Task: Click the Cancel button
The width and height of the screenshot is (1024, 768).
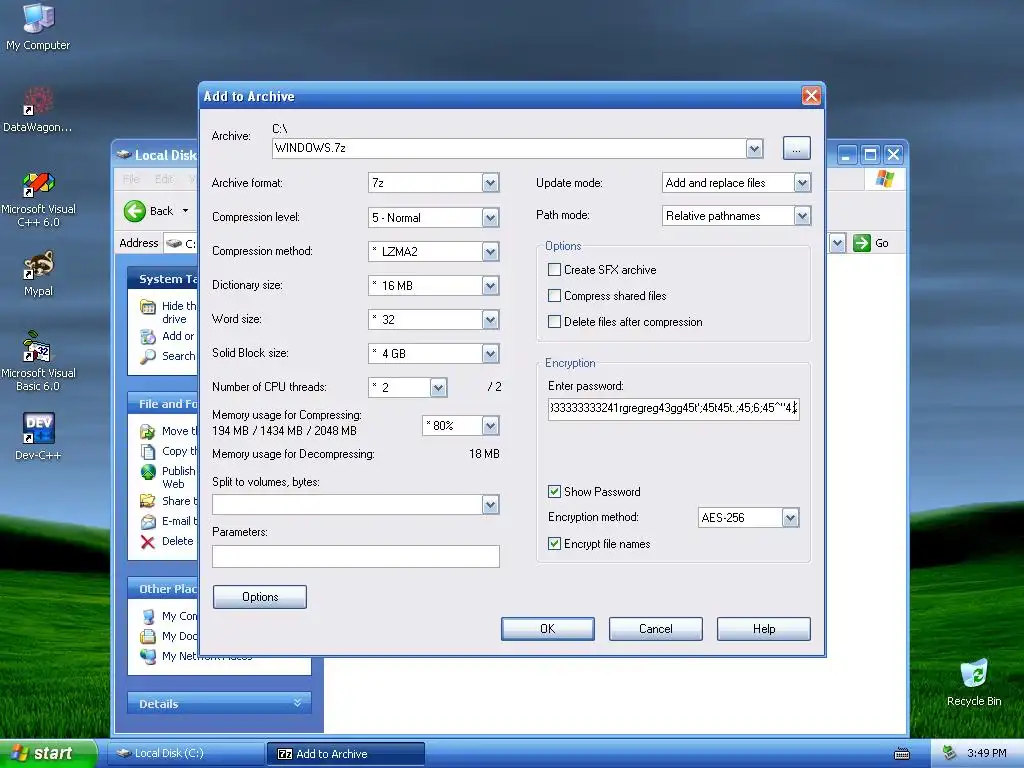Action: pos(656,629)
